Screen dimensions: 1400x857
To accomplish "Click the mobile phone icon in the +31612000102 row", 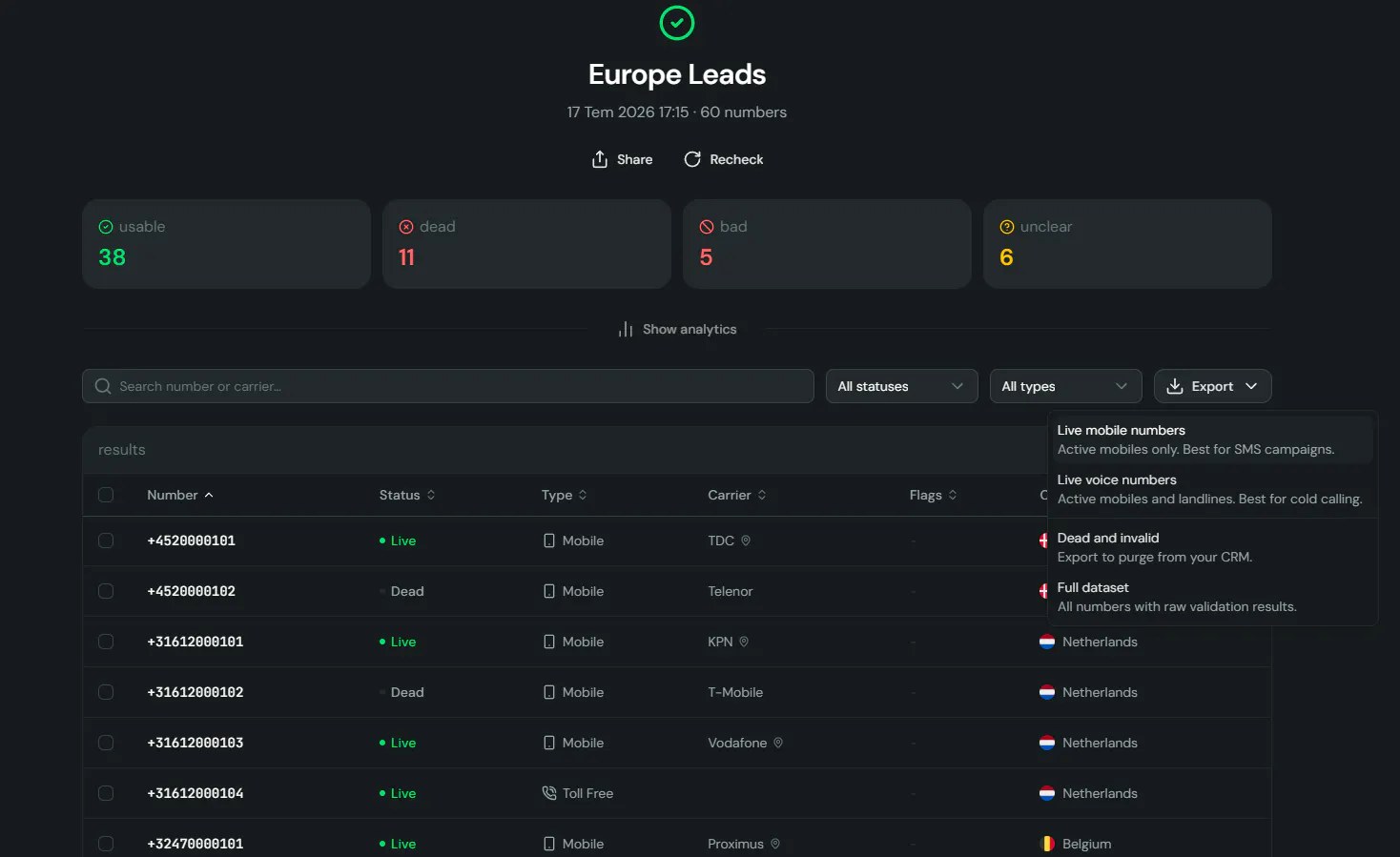I will [x=549, y=692].
